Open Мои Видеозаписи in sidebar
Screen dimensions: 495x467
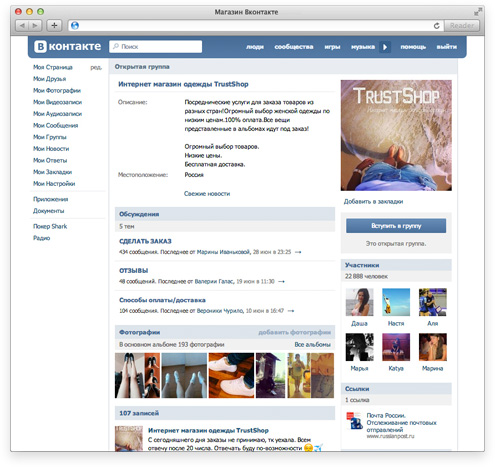pos(57,102)
